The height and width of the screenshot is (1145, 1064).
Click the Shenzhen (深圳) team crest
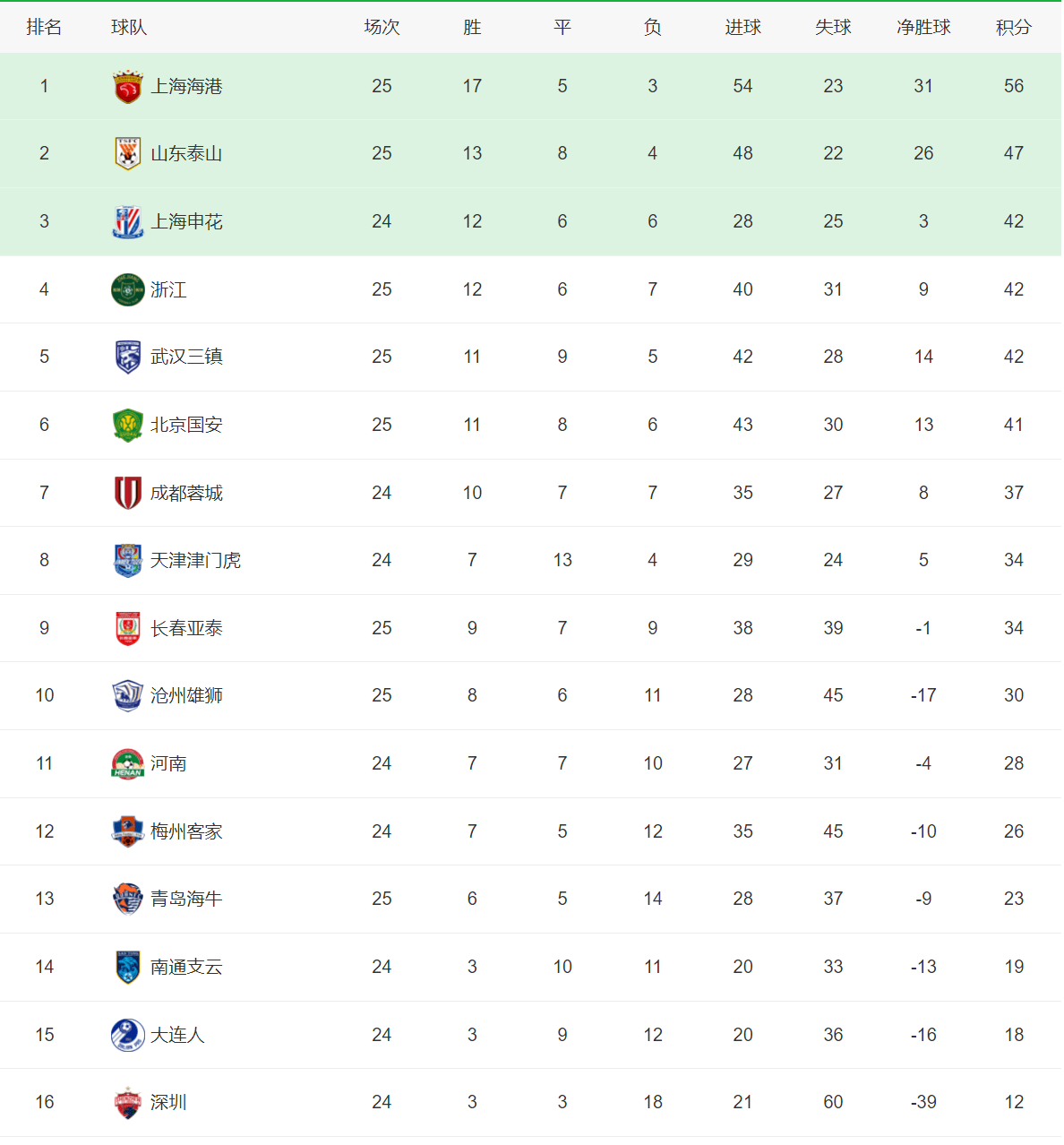point(128,1103)
